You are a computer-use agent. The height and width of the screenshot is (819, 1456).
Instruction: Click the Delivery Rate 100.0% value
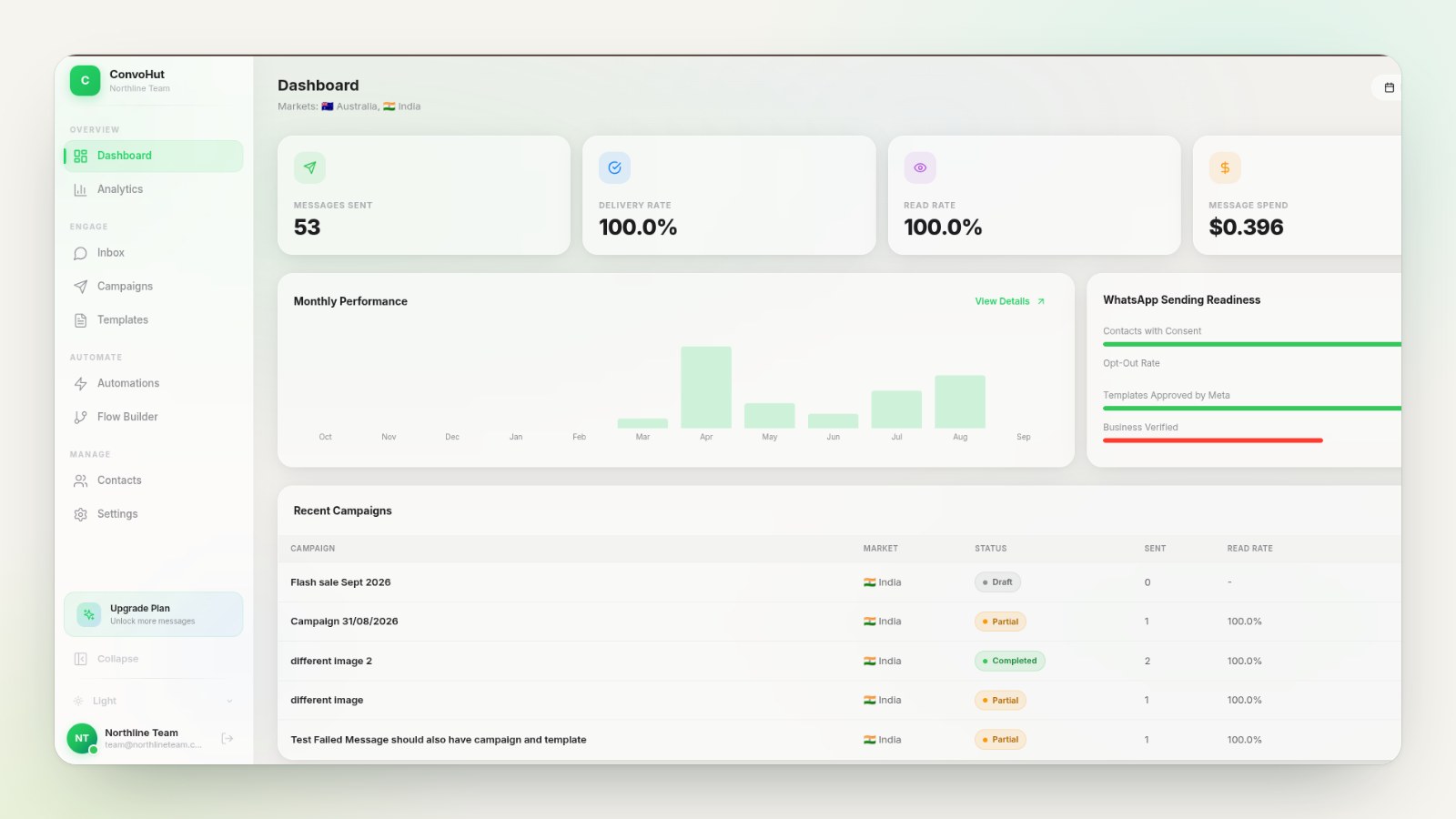(638, 227)
